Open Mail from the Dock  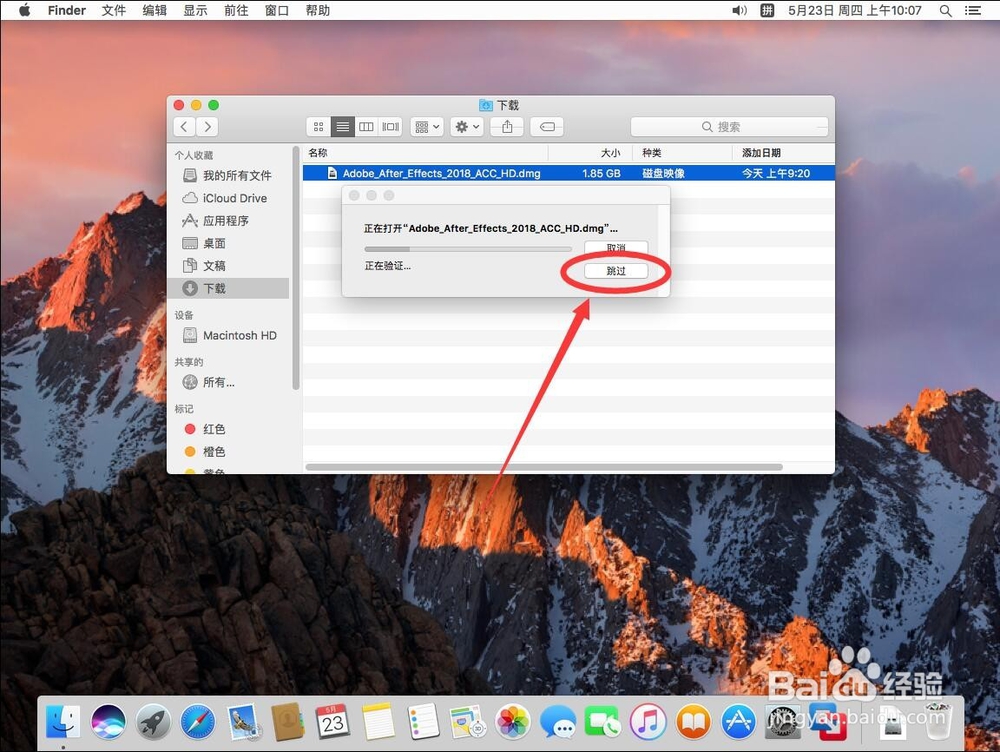tap(243, 722)
